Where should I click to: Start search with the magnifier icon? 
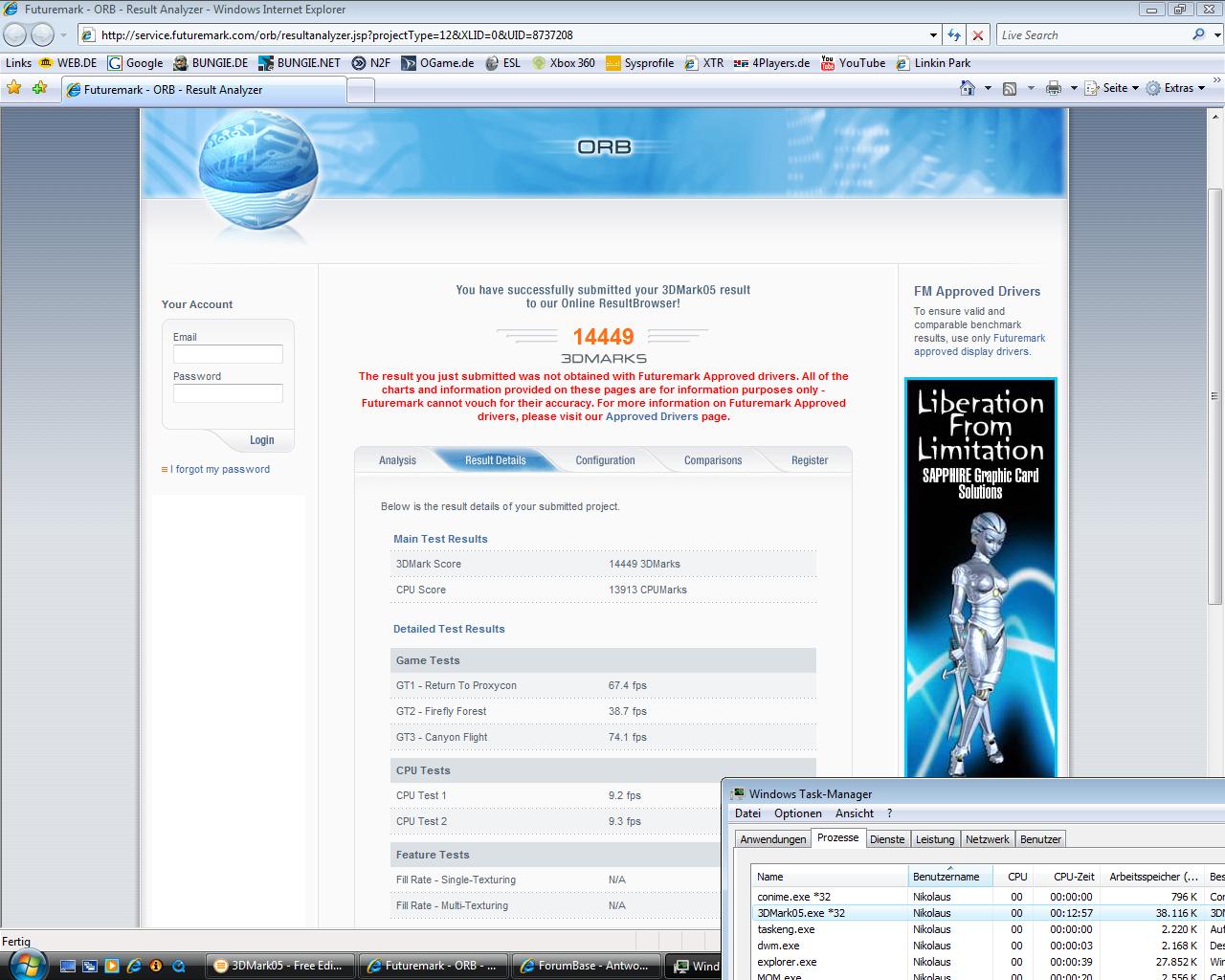point(1198,34)
